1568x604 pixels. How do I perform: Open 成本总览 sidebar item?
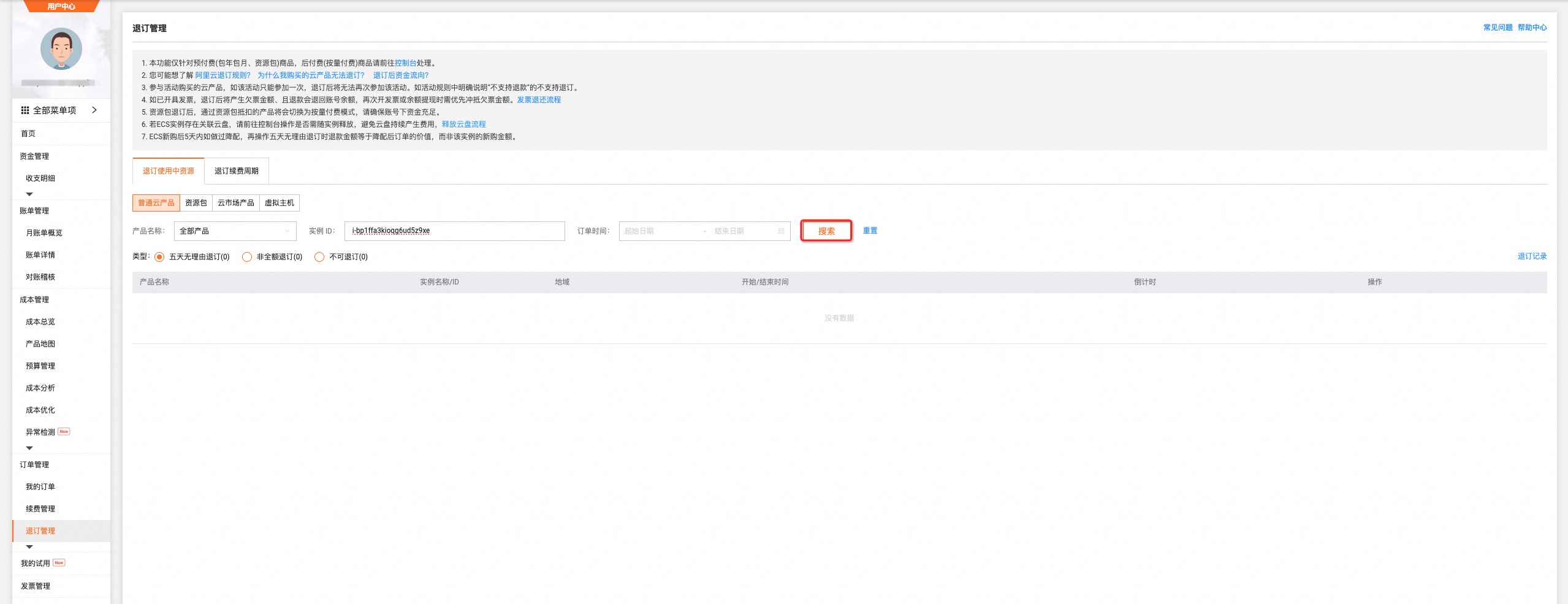(x=40, y=322)
